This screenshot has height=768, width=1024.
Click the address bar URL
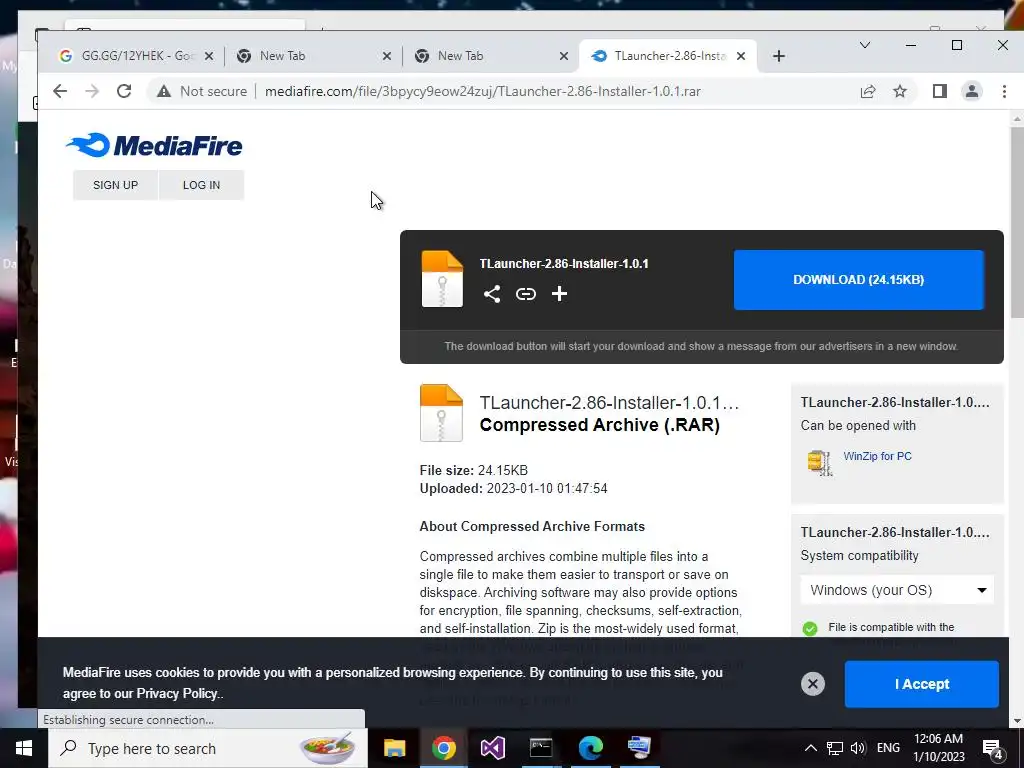[483, 91]
